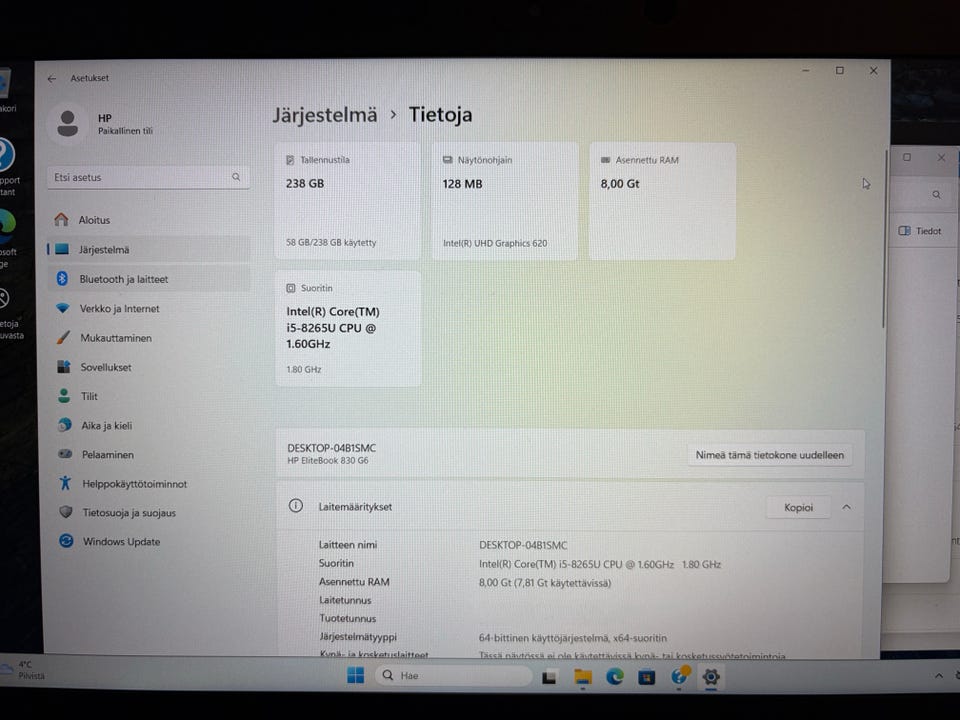
Task: Open Microsoft Store from taskbar
Action: [647, 677]
